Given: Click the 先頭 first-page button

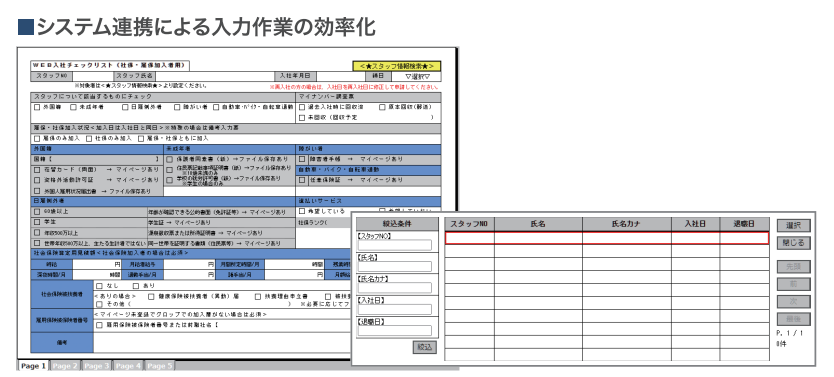Looking at the screenshot, I should (794, 266).
